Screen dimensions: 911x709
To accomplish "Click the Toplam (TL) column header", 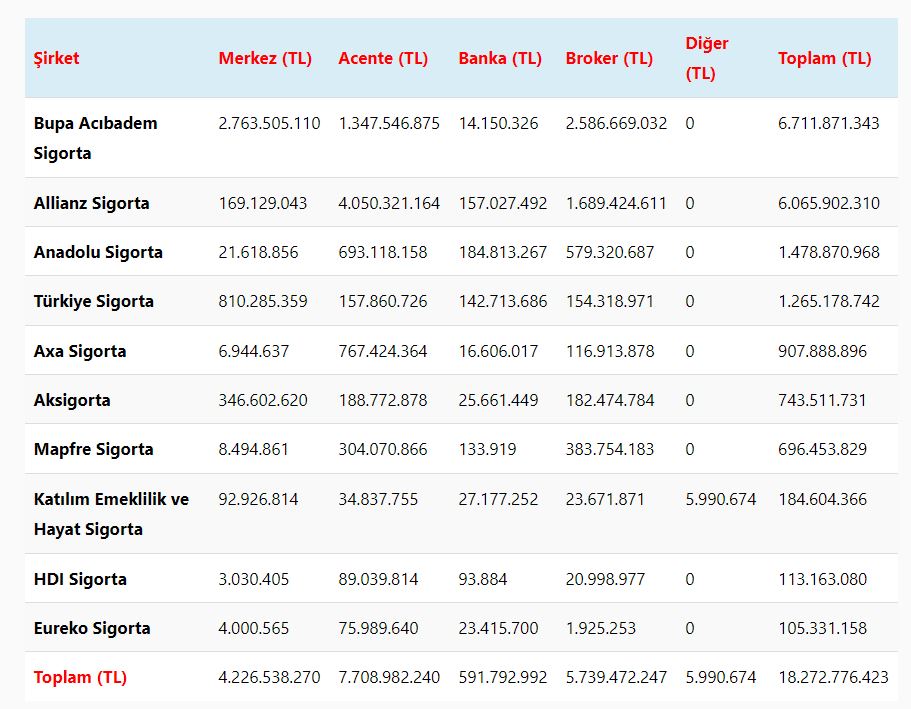I will point(825,58).
